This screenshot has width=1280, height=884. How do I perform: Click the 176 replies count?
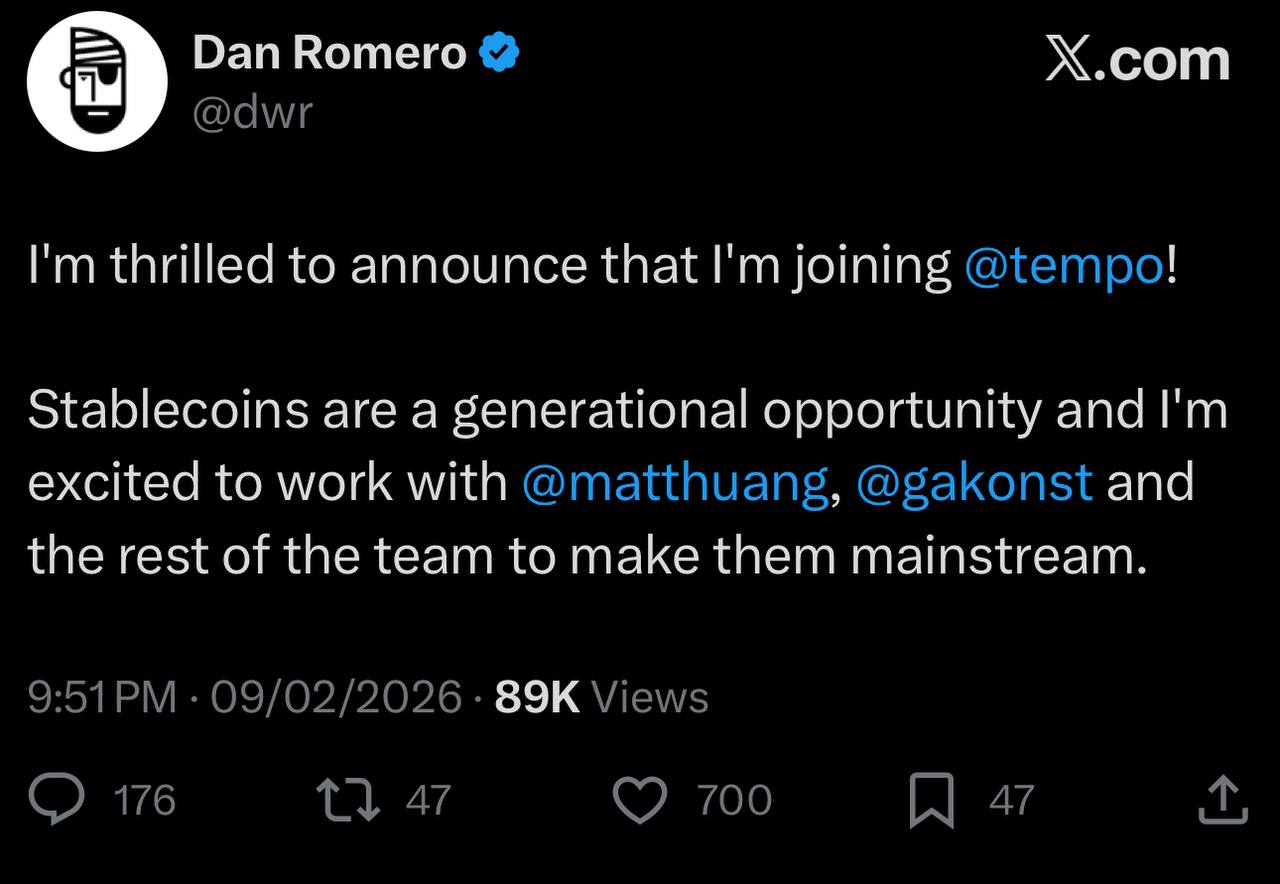click(146, 801)
